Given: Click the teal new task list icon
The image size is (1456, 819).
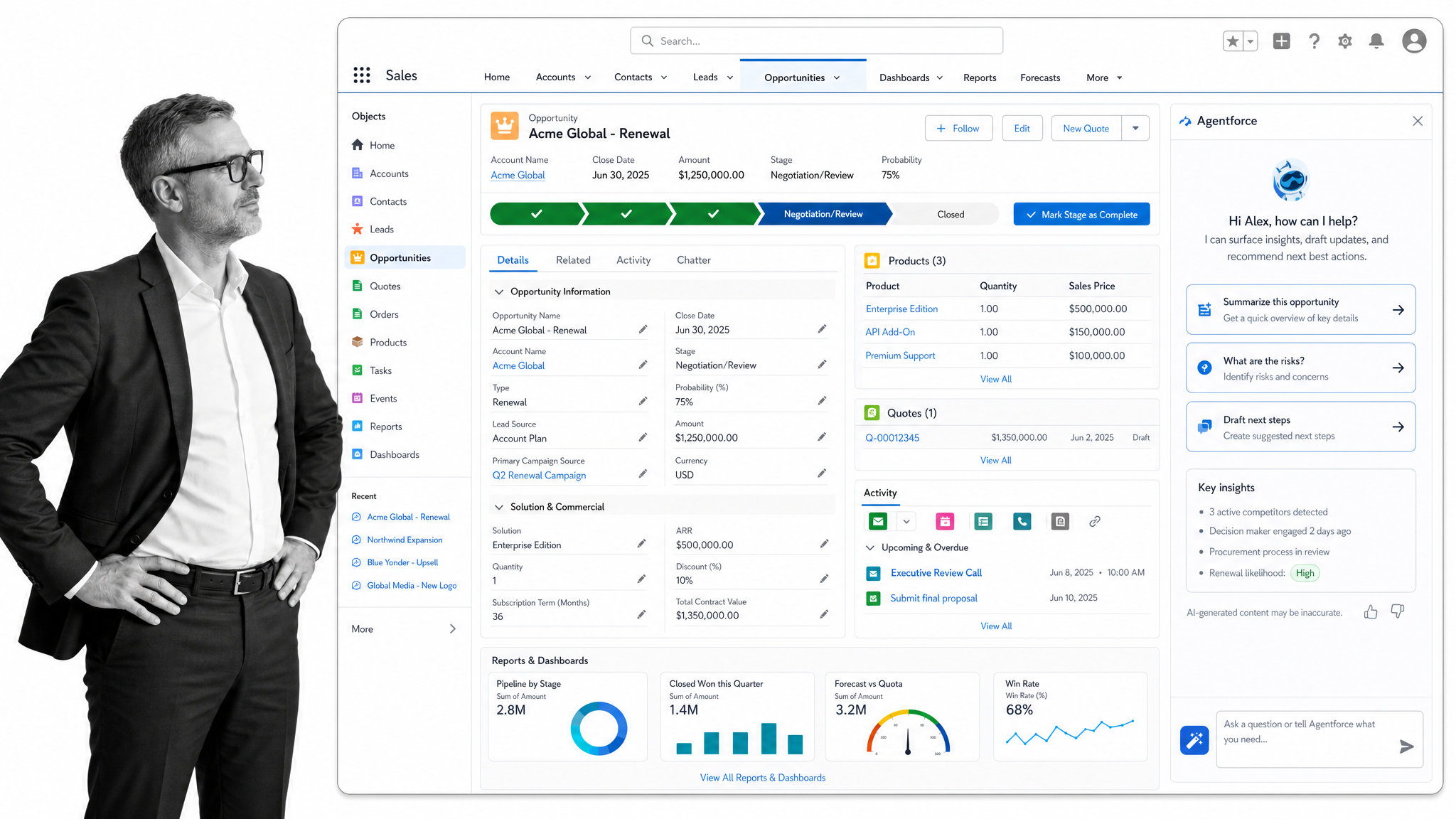Looking at the screenshot, I should tap(983, 521).
